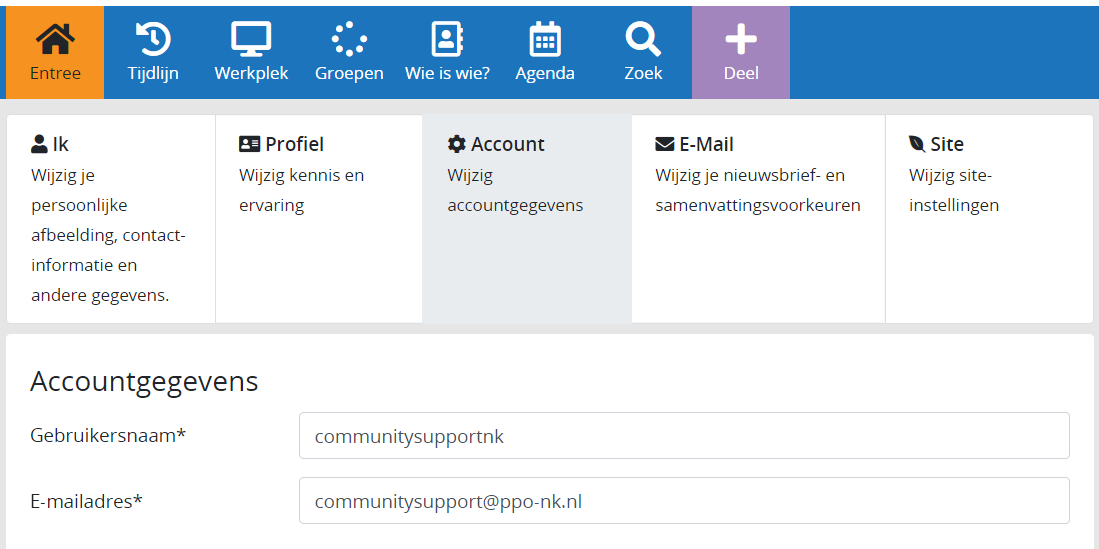Select the Werkplek monitor icon
Viewport: 1099px width, 549px height.
pyautogui.click(x=251, y=39)
